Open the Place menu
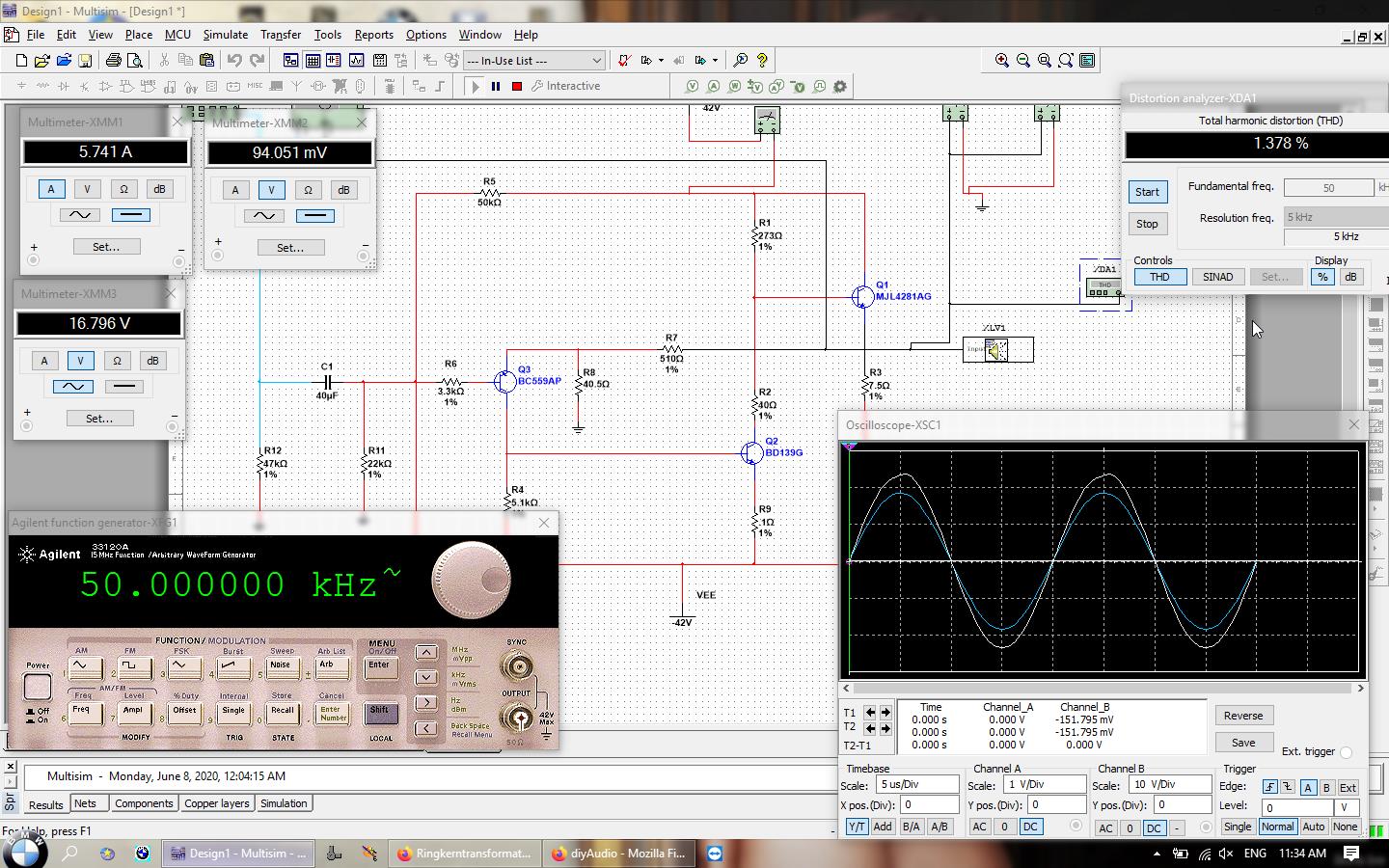This screenshot has width=1389, height=868. click(139, 34)
